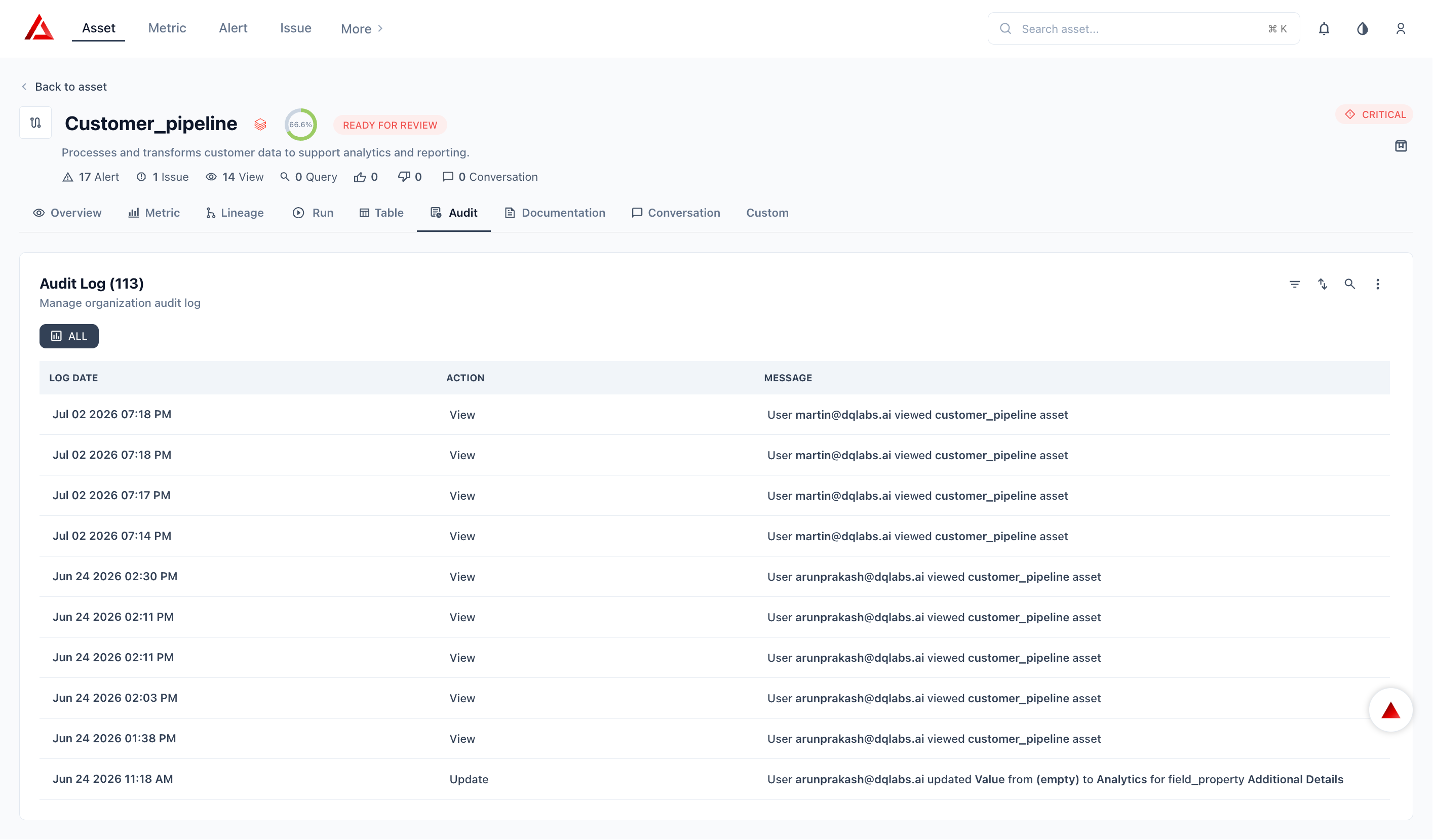The height and width of the screenshot is (840, 1434).
Task: Switch to the Overview tab
Action: [68, 213]
